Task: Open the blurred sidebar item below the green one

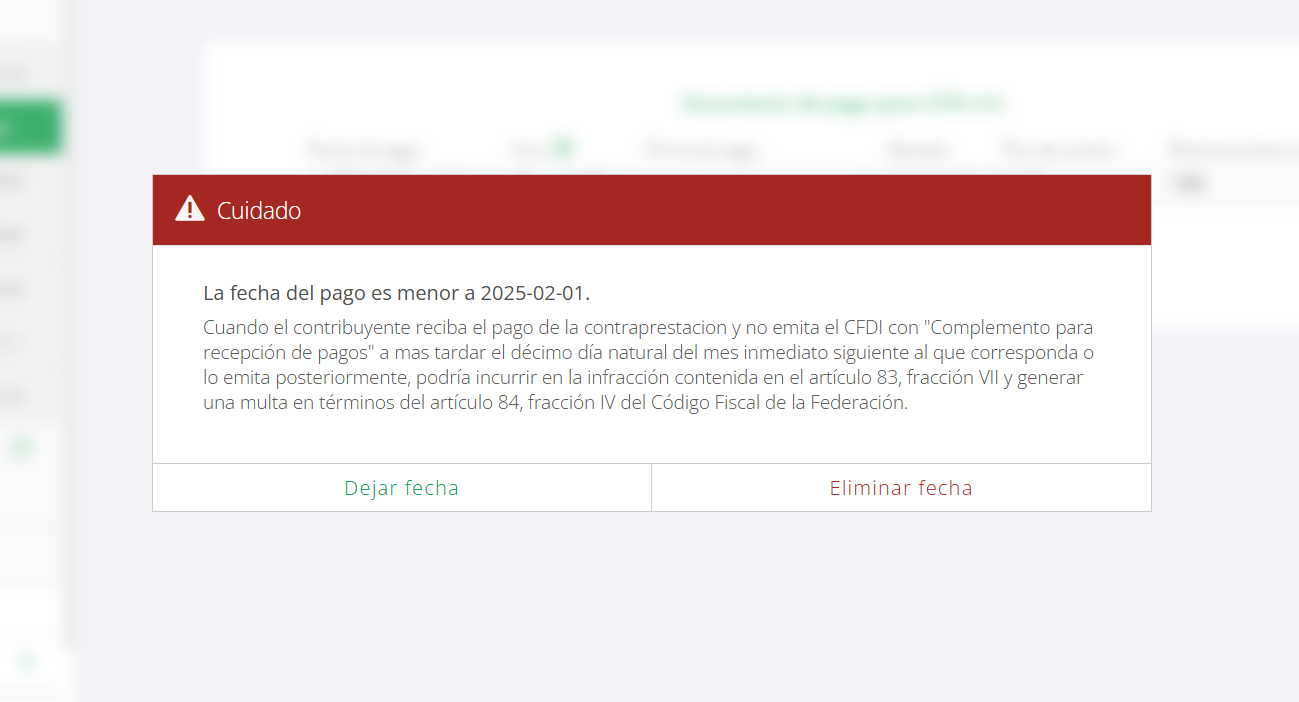Action: point(14,182)
